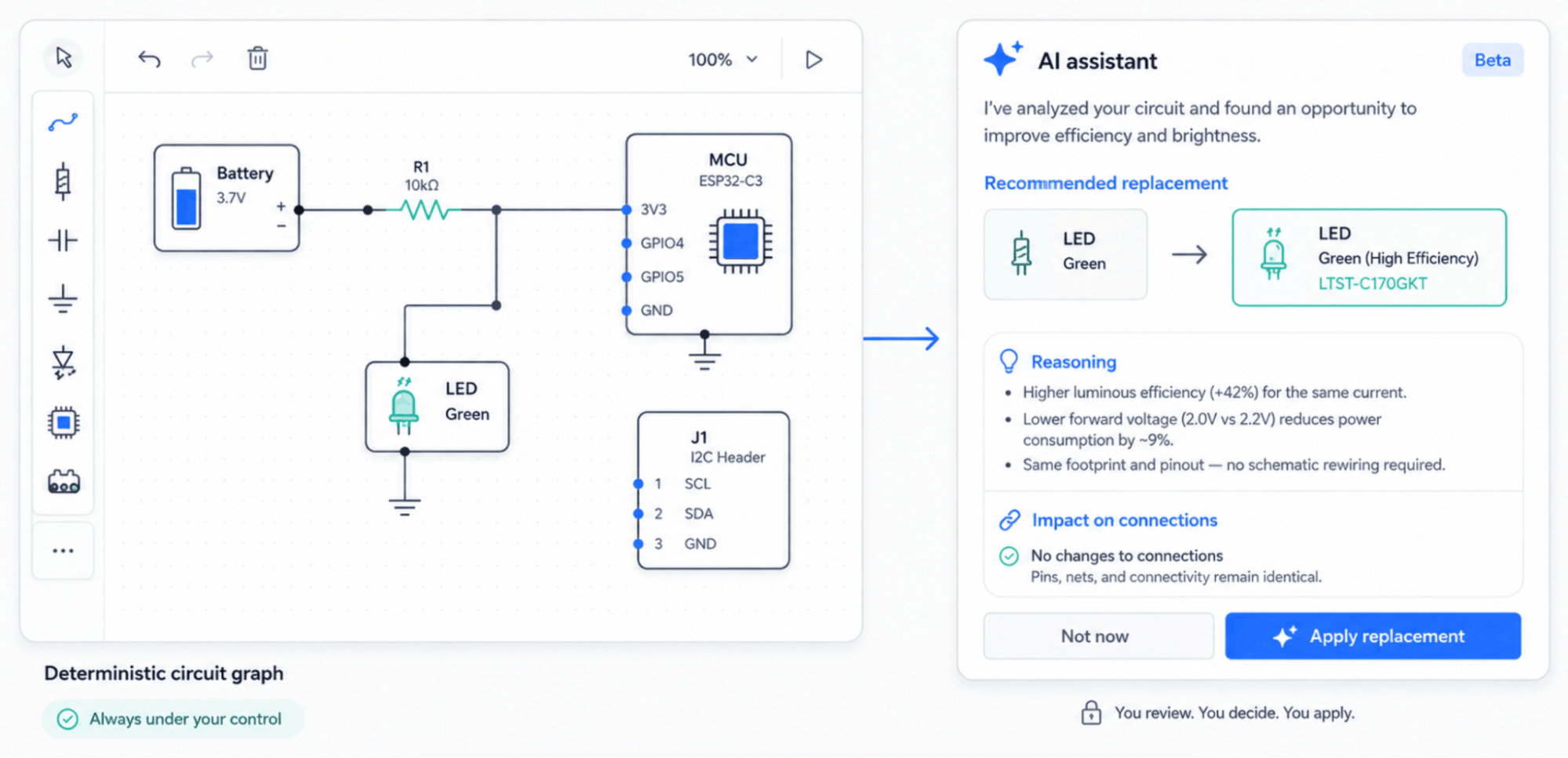Select the High Efficiency LED replacement card
Viewport: 1568px width, 758px height.
[x=1369, y=257]
